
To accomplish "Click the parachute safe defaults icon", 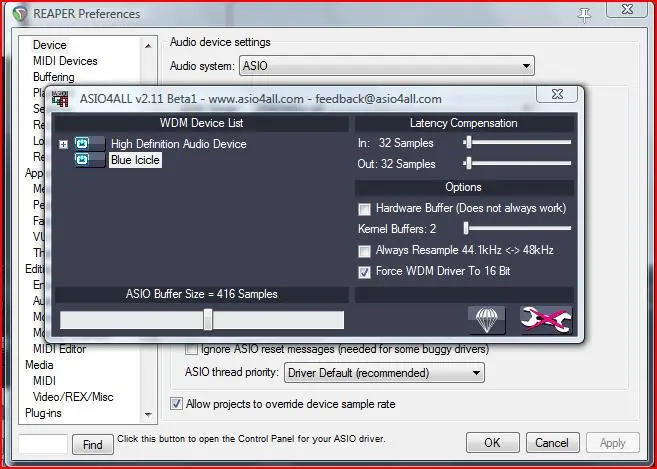I will tap(486, 320).
